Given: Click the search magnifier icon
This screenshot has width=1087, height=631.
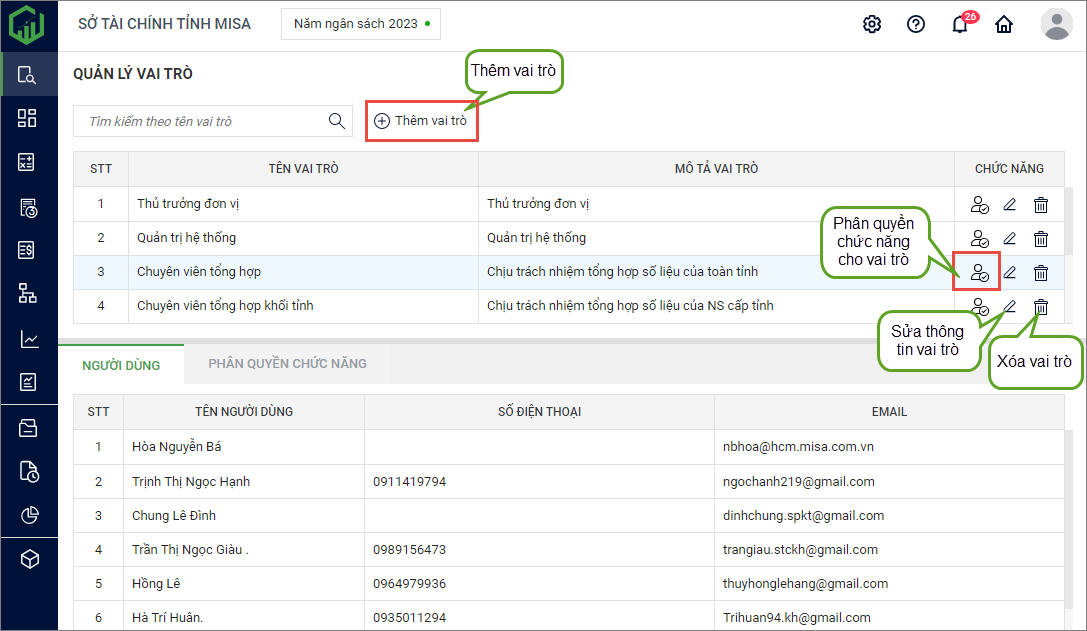Looking at the screenshot, I should [337, 121].
